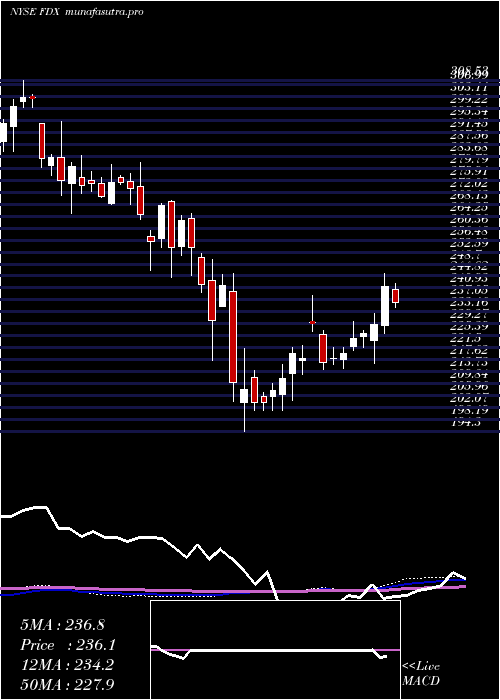Click the 272.02 price axis label

470,183
